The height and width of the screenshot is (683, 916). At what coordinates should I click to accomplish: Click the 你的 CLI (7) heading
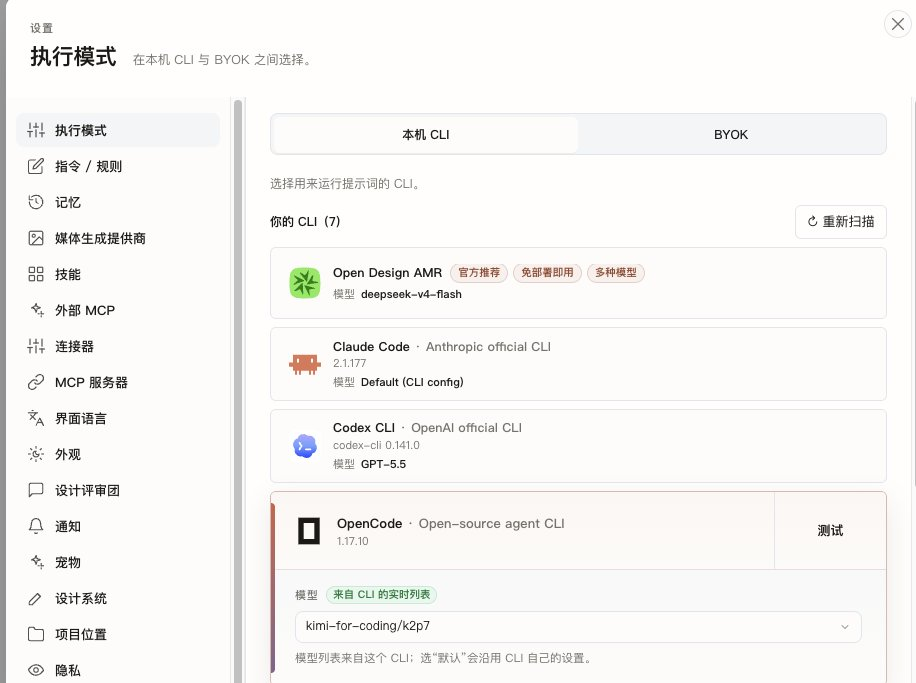pyautogui.click(x=305, y=221)
